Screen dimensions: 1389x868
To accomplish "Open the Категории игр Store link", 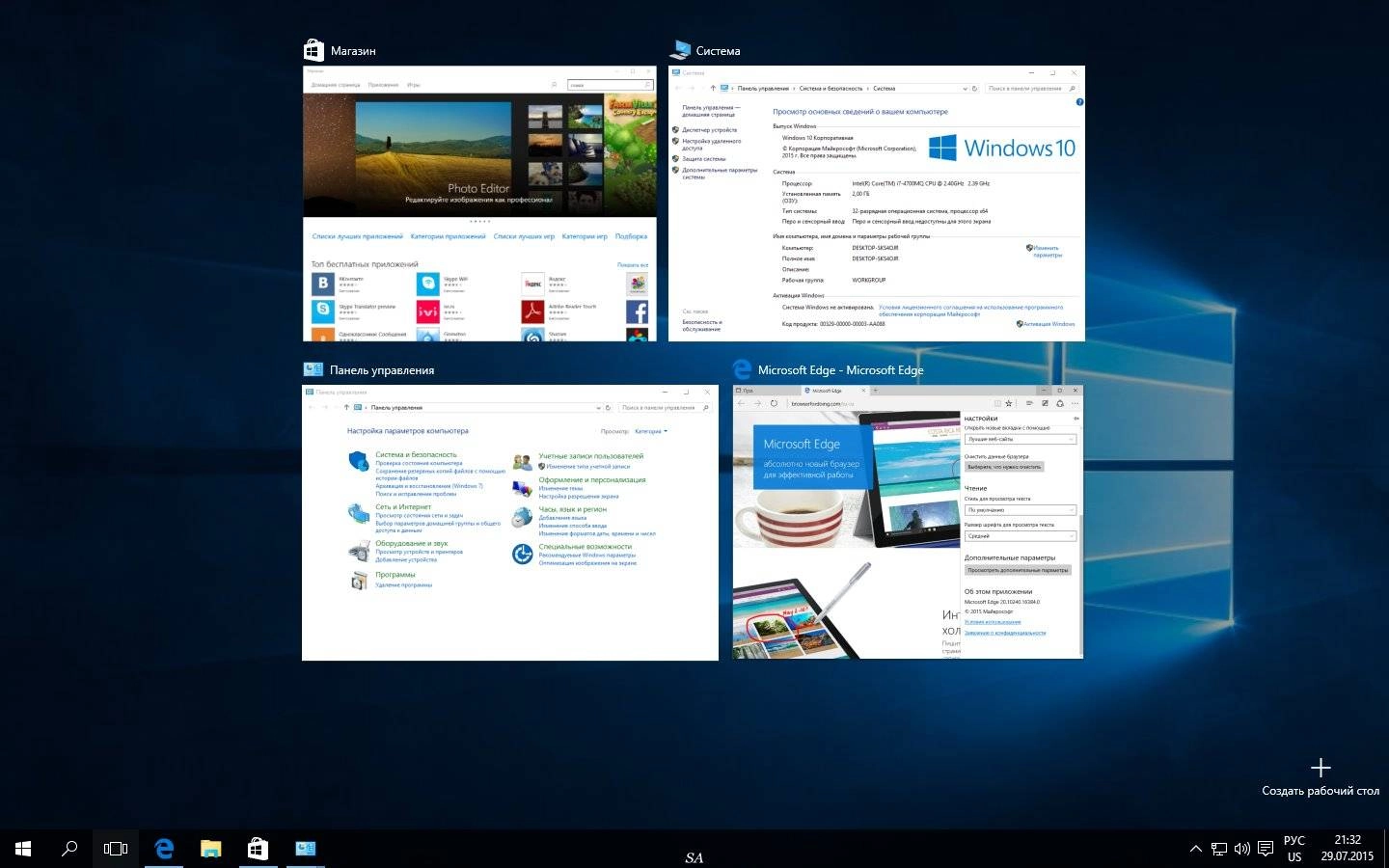I will pos(585,236).
